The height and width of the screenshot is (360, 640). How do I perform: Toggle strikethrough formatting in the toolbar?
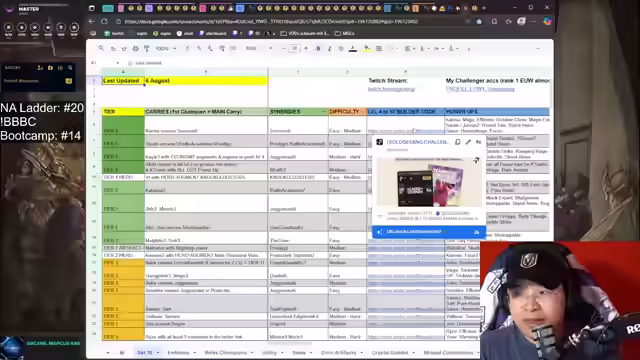tap(341, 49)
